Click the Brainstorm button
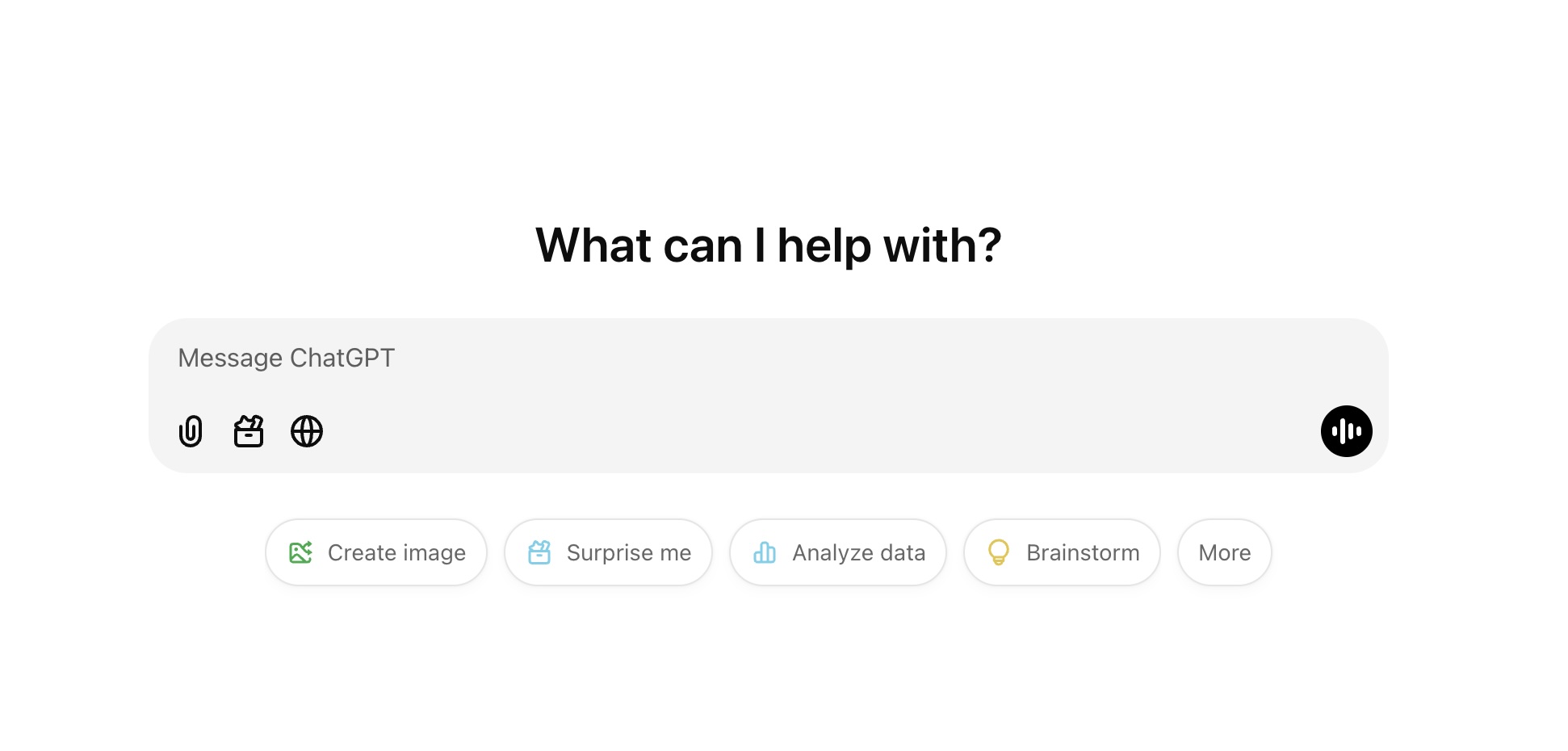The image size is (1568, 751). point(1061,552)
